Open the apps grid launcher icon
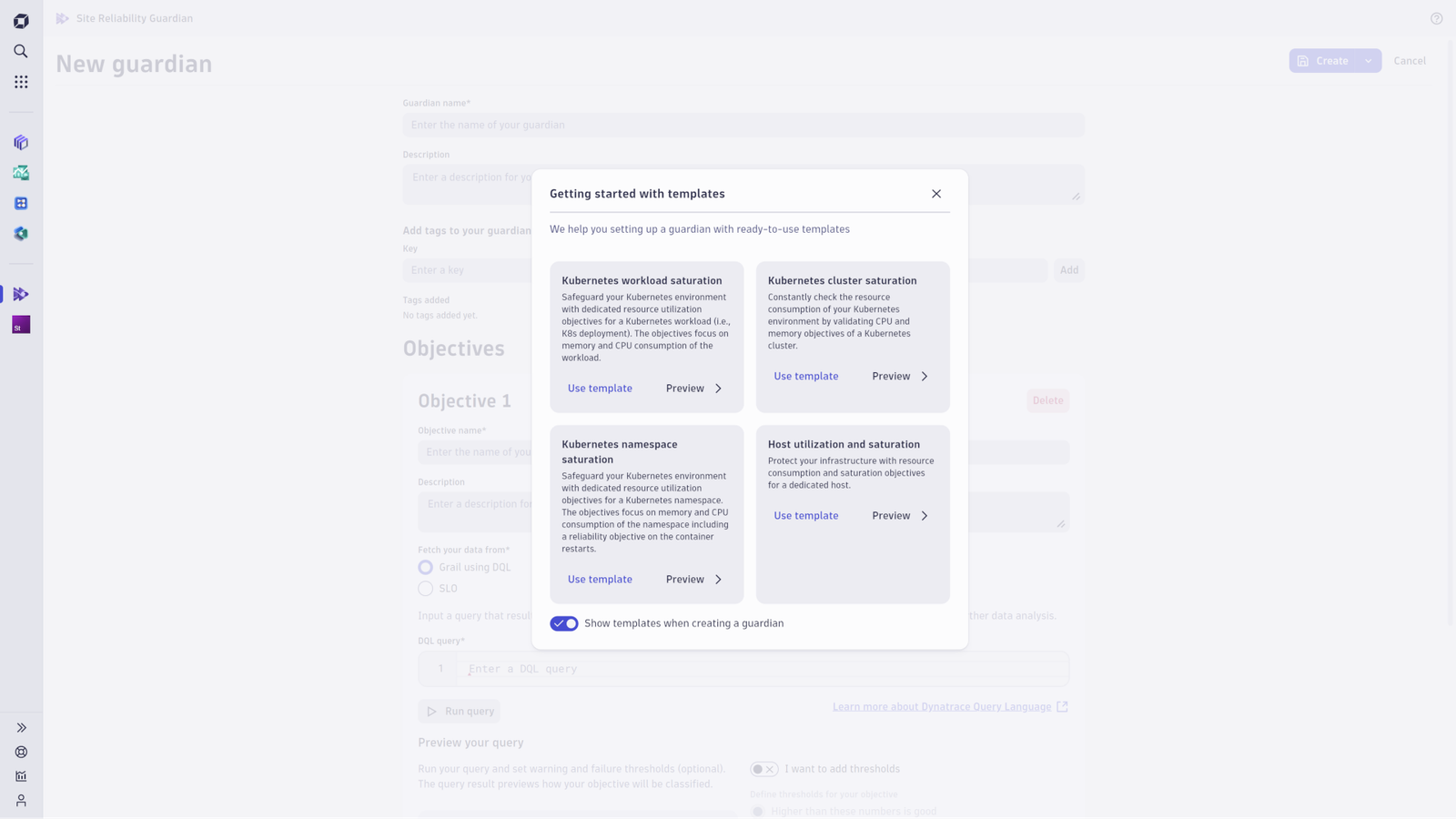Screen dimensions: 1456x819 [21, 82]
